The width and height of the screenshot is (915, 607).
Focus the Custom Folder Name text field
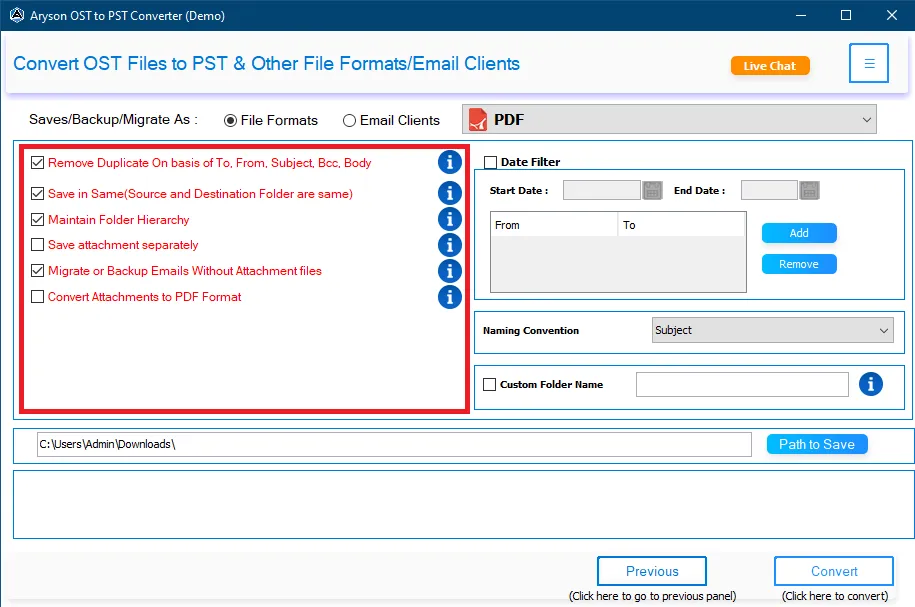742,385
